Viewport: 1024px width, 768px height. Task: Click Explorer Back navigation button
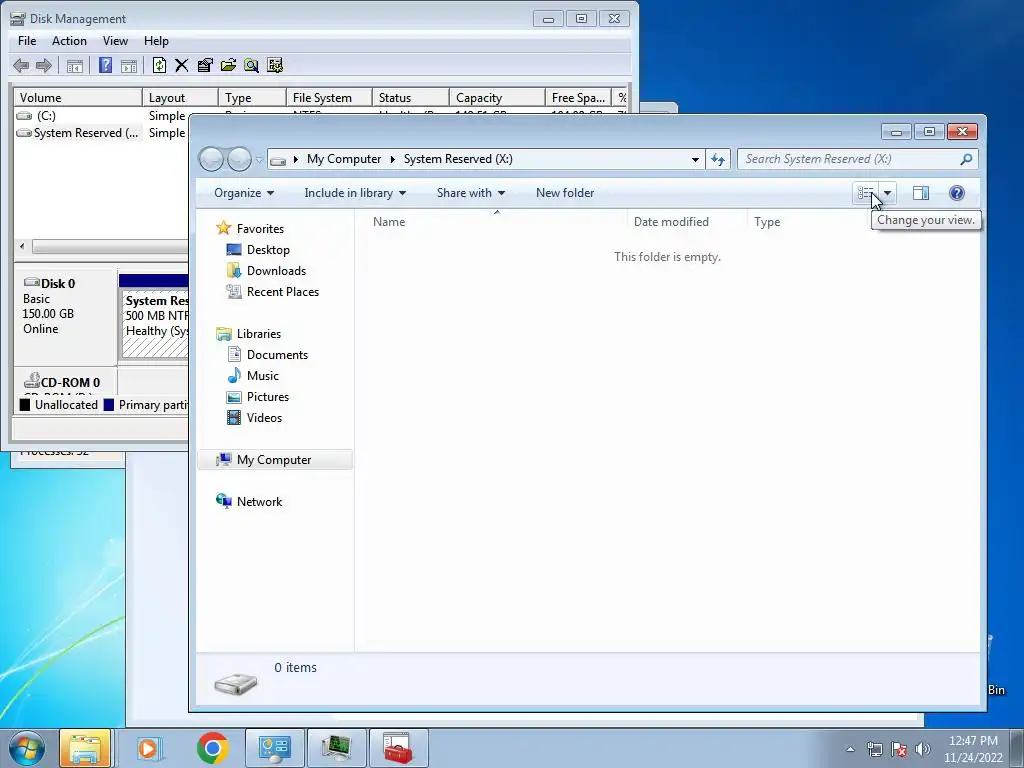[211, 159]
